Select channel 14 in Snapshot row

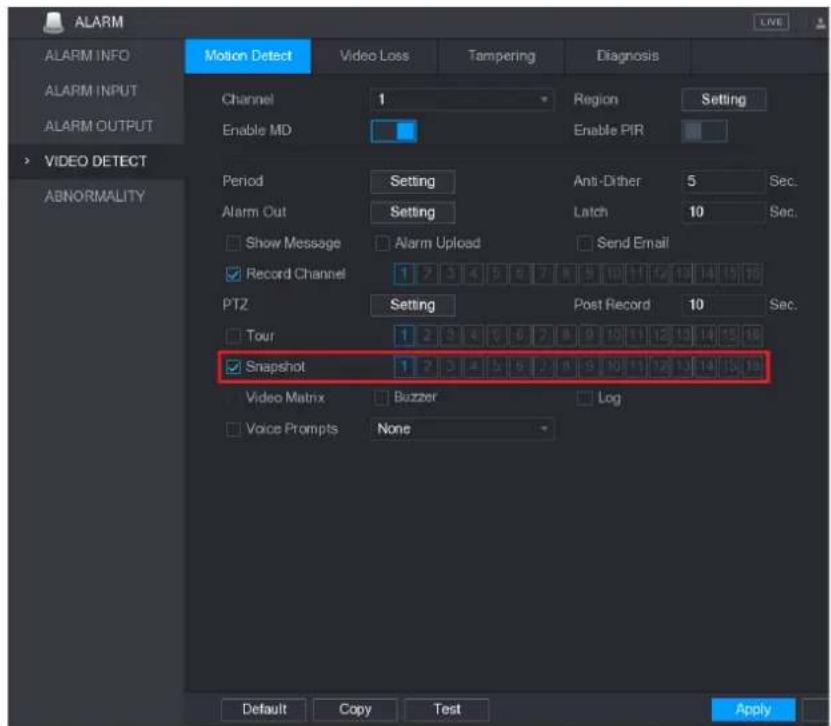coord(705,366)
